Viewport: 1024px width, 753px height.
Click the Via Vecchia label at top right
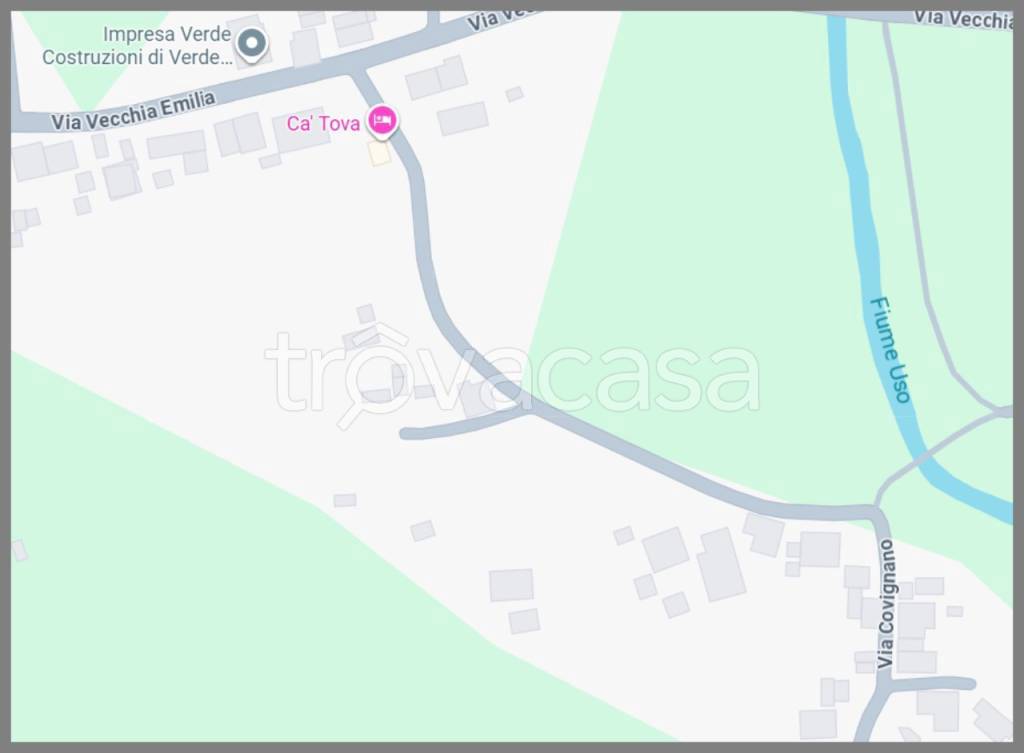coord(963,19)
